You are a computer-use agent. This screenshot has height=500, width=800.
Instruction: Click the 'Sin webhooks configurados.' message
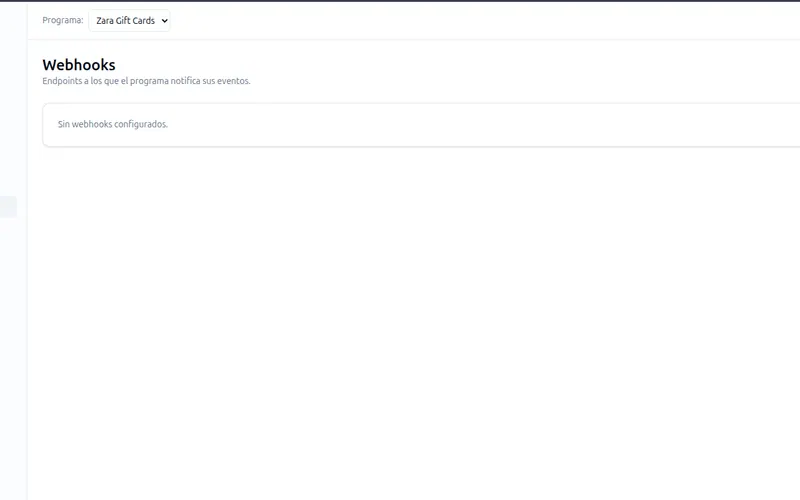[x=113, y=124]
